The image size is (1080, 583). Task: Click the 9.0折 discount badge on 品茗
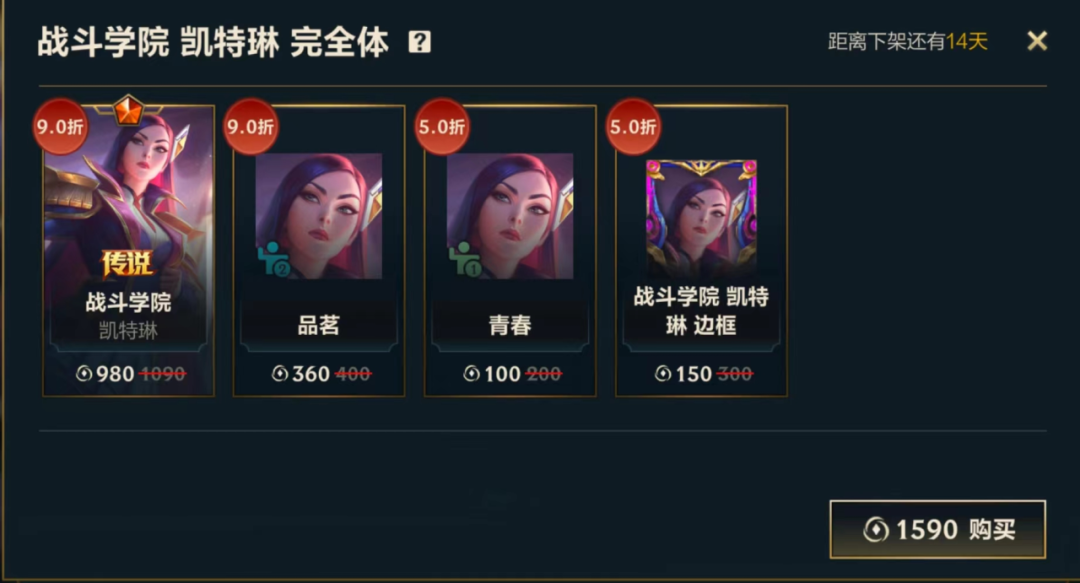point(251,126)
